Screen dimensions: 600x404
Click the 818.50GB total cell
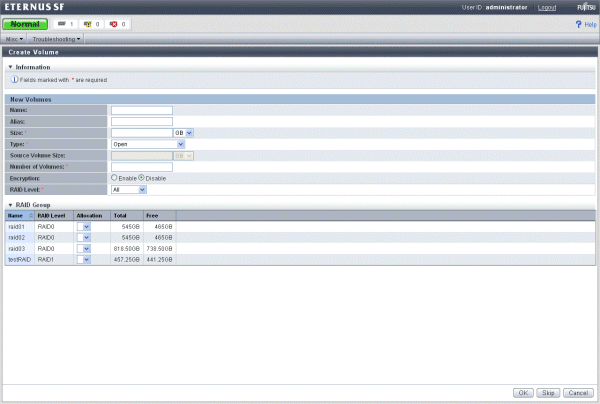click(127, 249)
